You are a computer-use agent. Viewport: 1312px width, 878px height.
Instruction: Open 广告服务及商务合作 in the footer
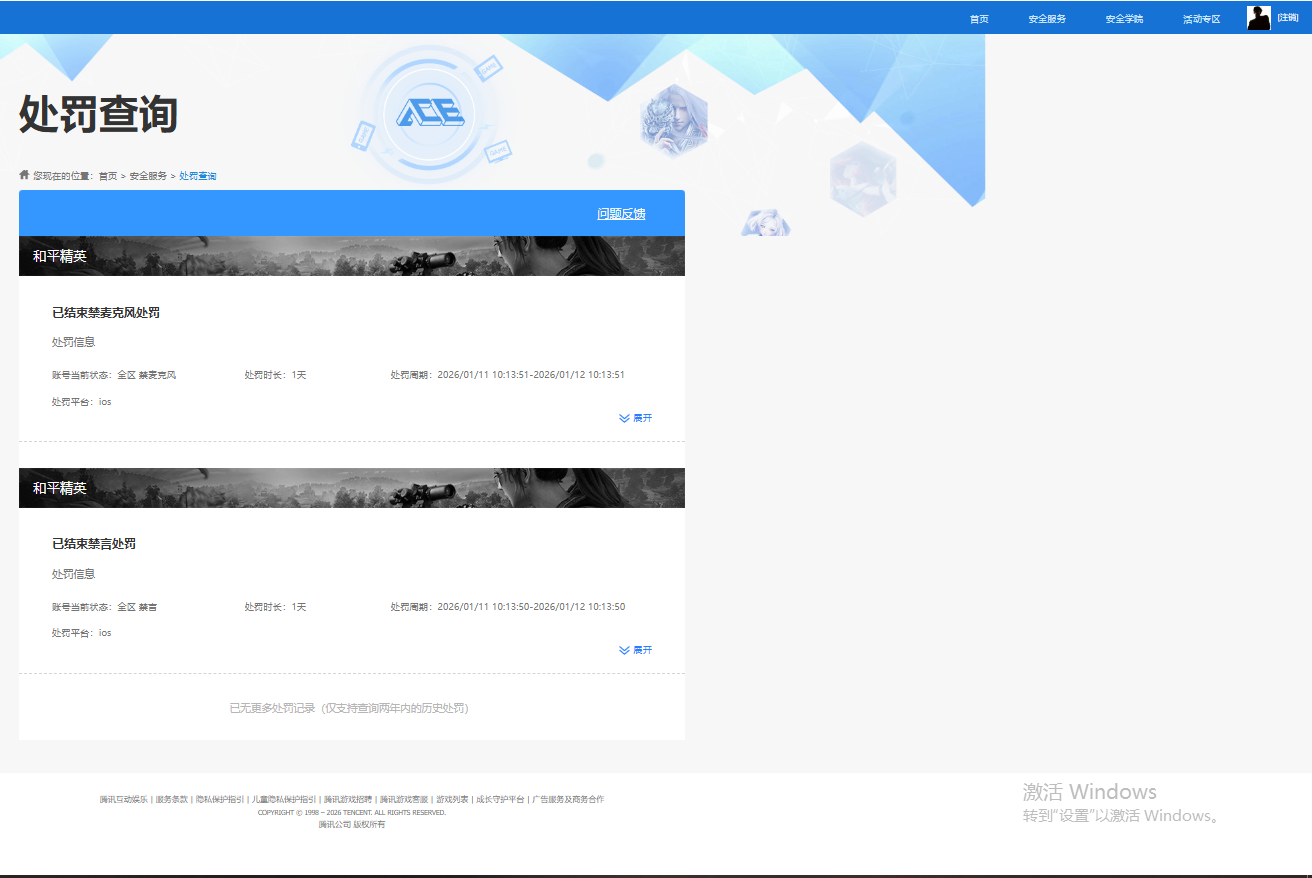pyautogui.click(x=568, y=800)
